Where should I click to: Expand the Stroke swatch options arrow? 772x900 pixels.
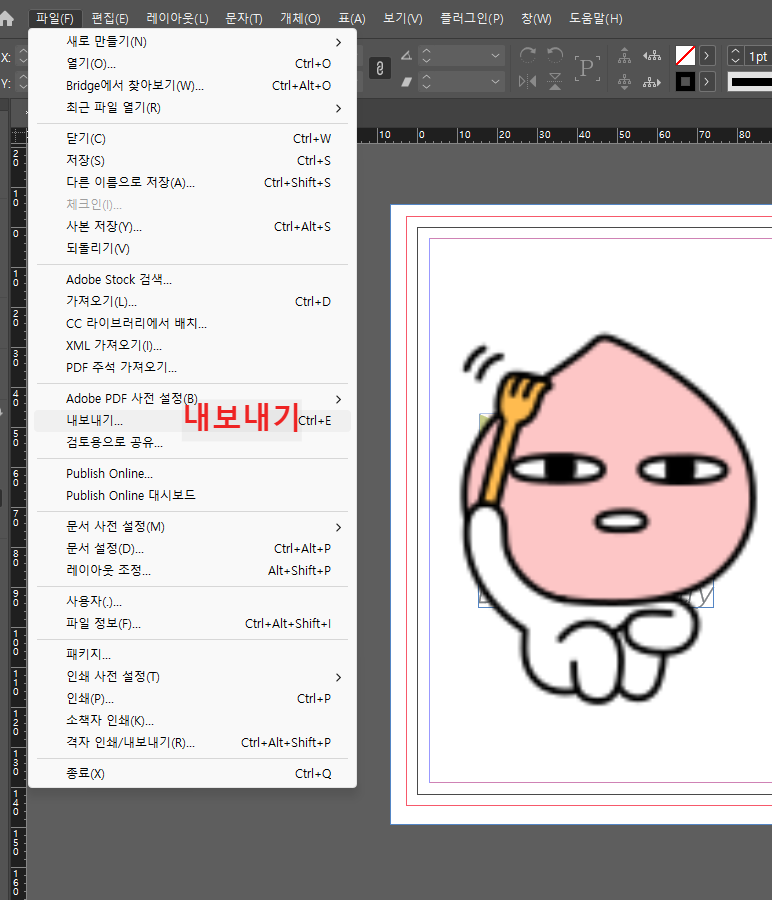[x=707, y=82]
